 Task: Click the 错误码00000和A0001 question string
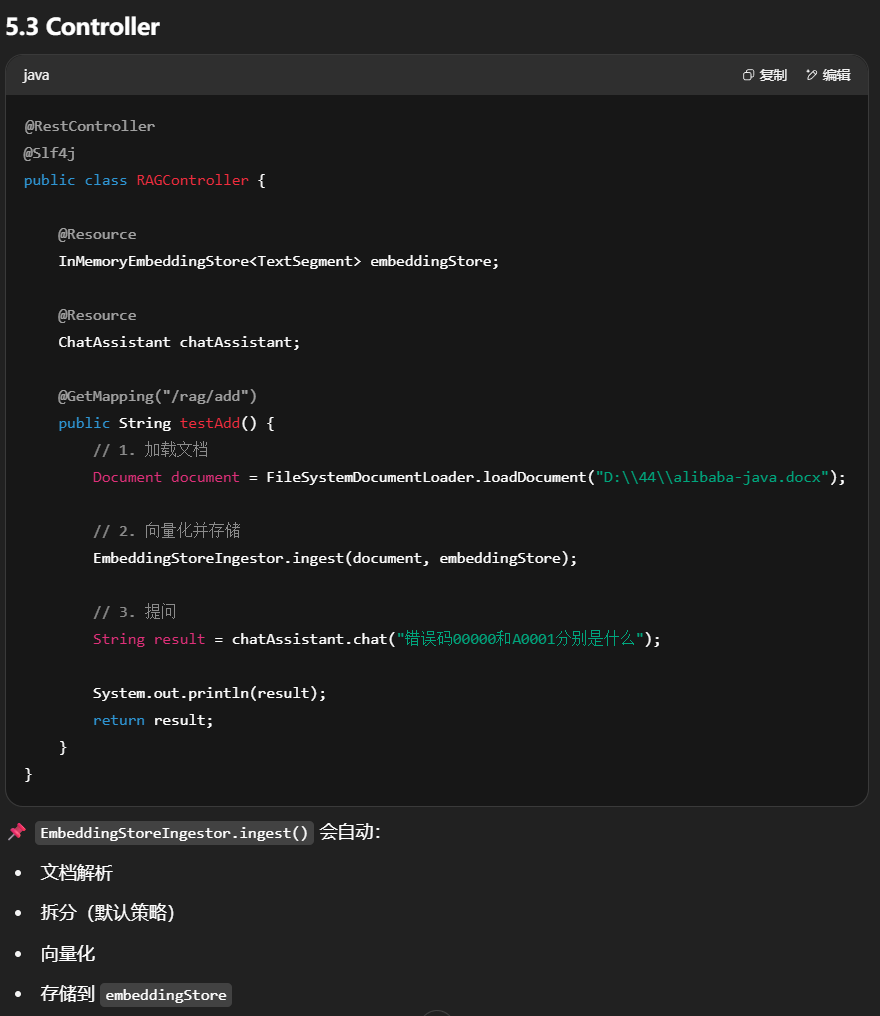click(x=520, y=639)
